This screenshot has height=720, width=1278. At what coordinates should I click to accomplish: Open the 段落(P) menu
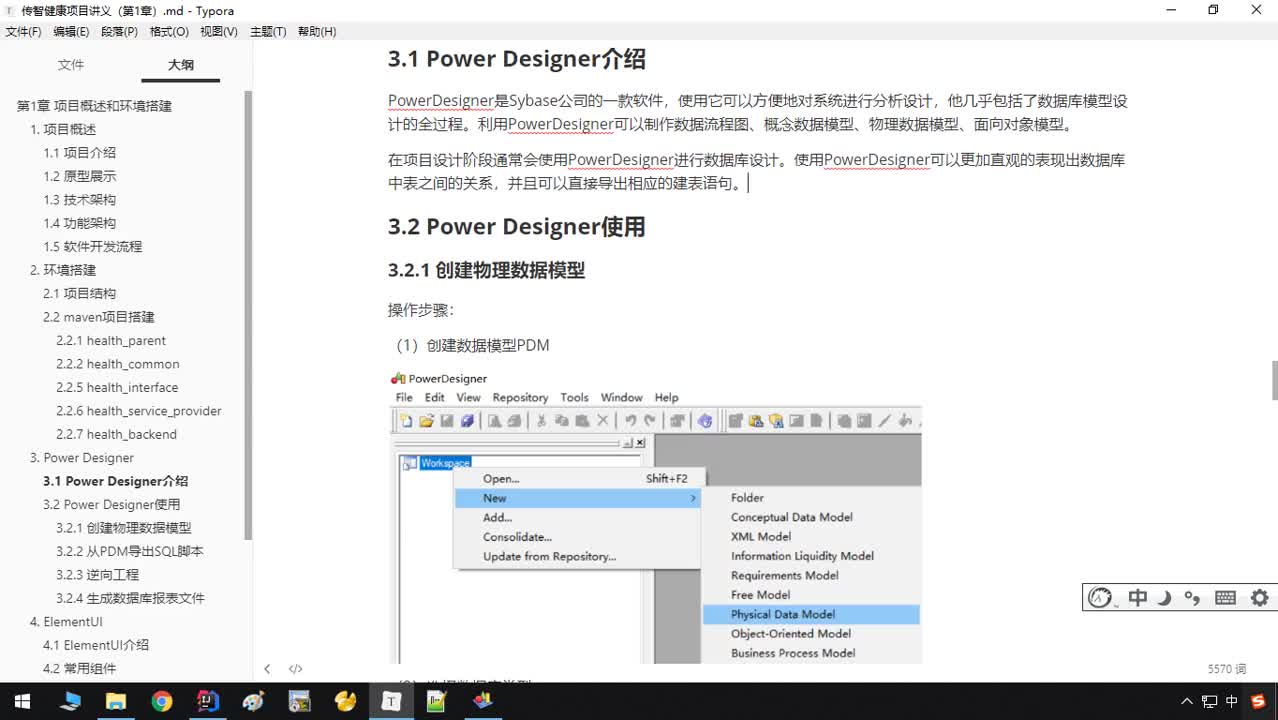(x=119, y=32)
